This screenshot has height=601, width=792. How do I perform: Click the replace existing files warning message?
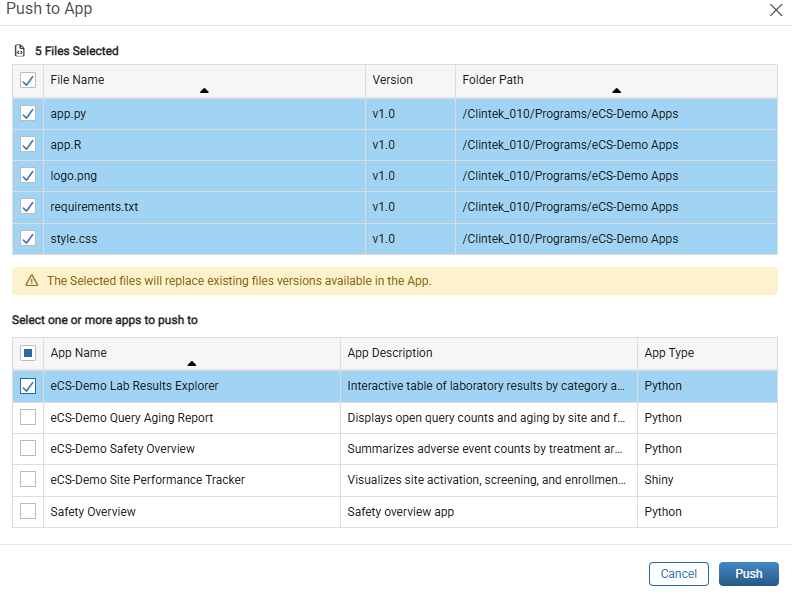[x=239, y=281]
